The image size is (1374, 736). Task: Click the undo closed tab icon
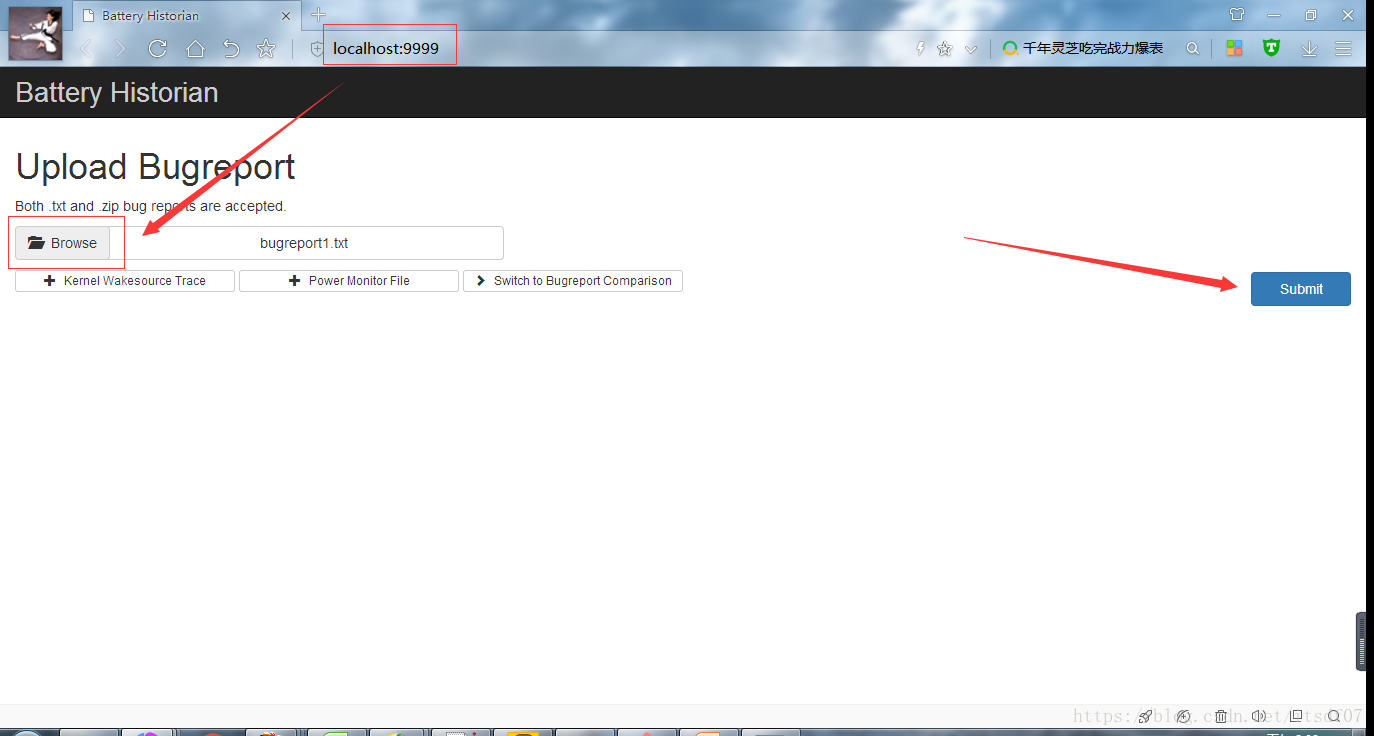pyautogui.click(x=231, y=48)
